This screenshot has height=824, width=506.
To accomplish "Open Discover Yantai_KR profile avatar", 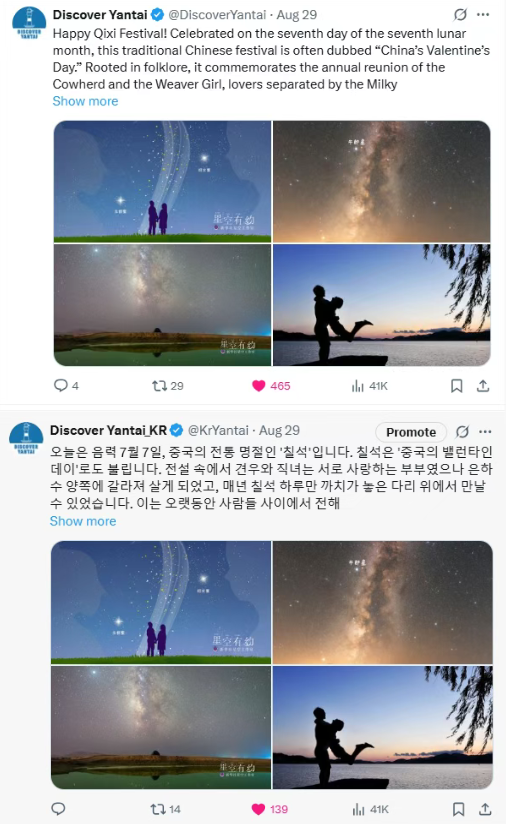I will 26,438.
